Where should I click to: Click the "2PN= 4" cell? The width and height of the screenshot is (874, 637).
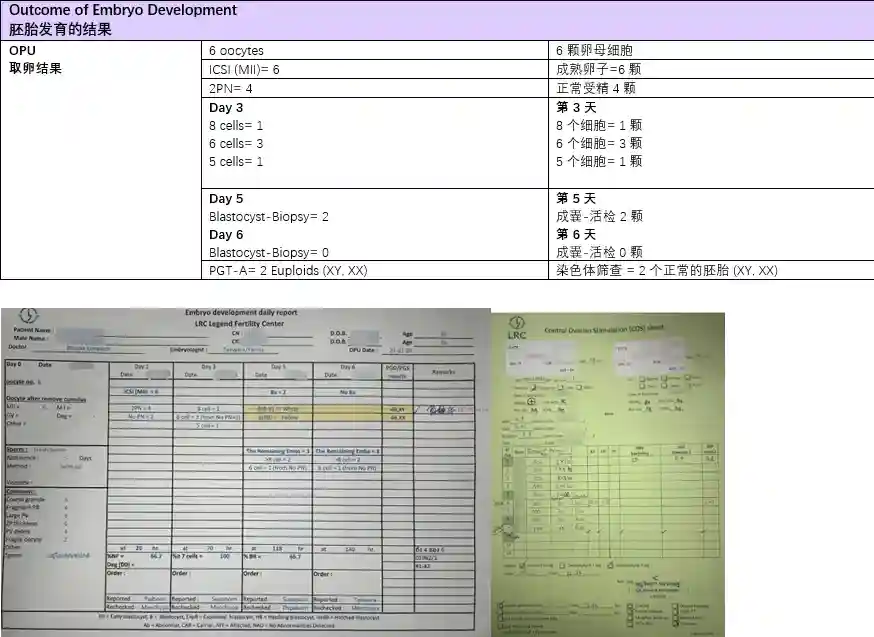pos(230,88)
